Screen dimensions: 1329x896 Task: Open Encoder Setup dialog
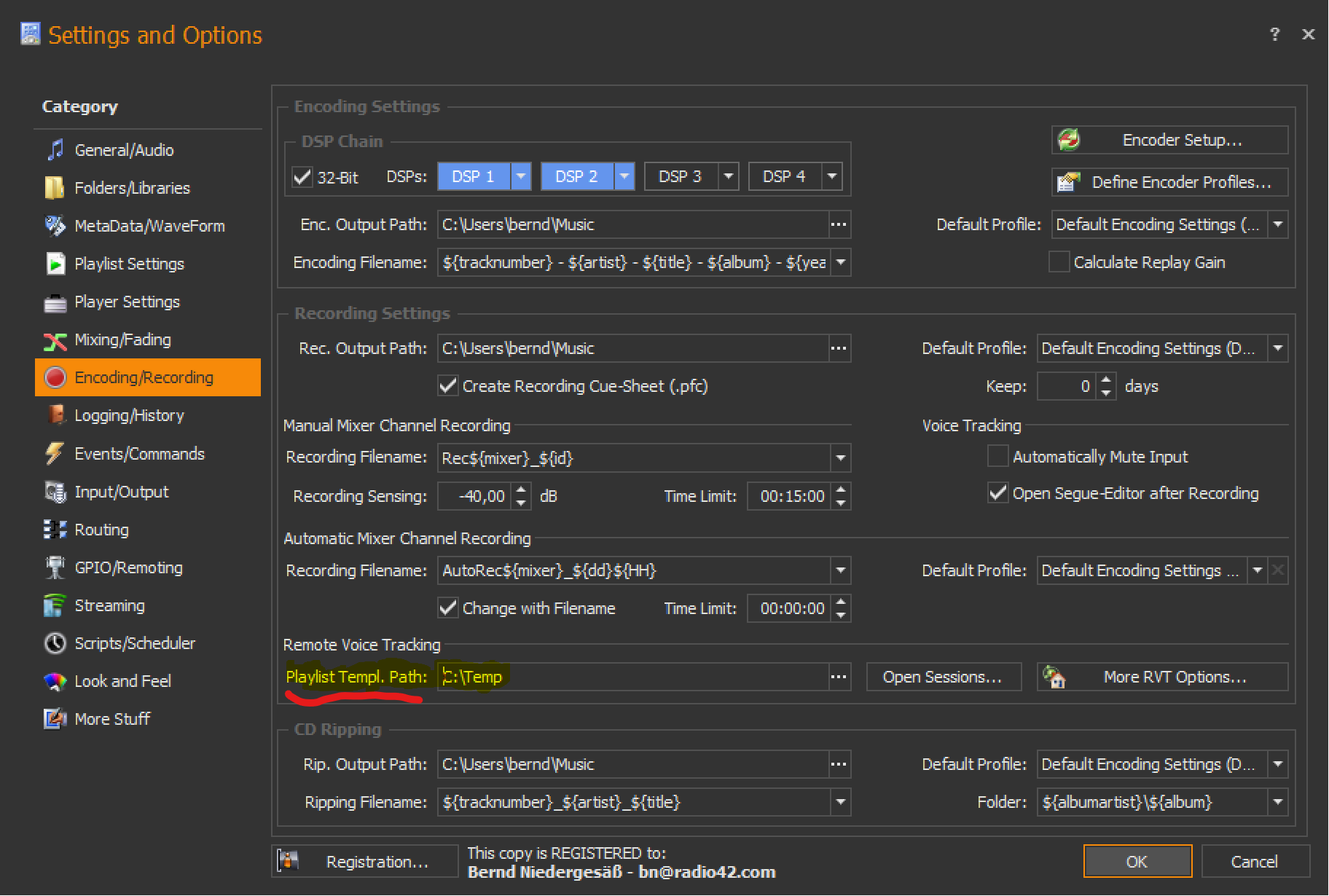[x=1169, y=140]
